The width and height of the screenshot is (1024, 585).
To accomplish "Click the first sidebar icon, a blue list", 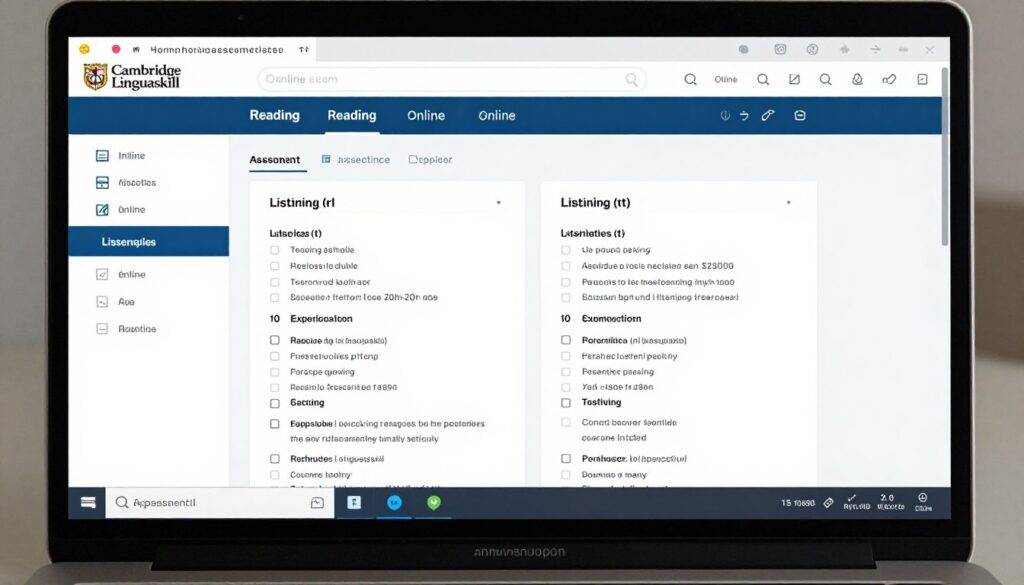I will point(102,156).
